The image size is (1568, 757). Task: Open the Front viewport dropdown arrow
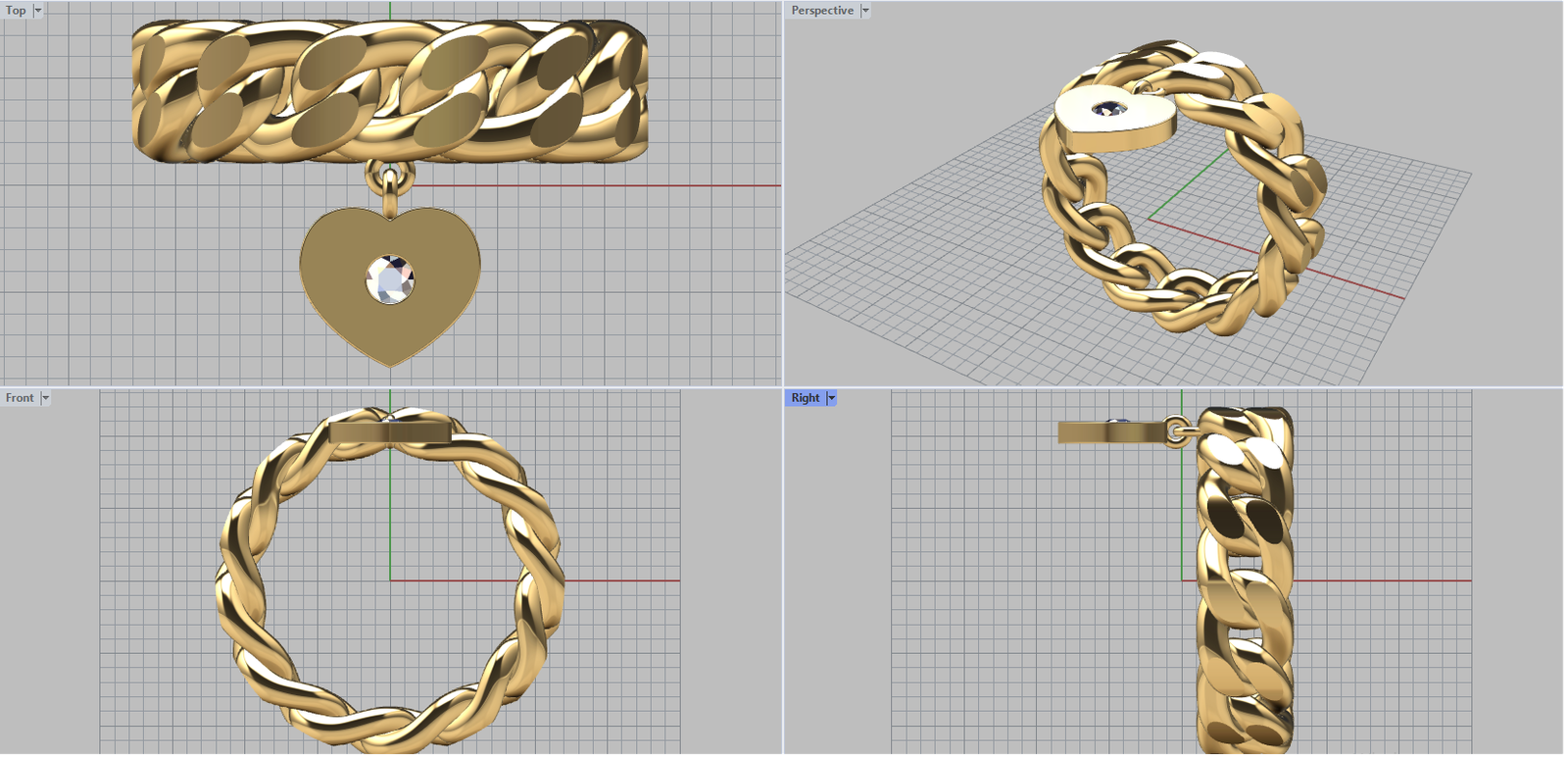click(x=45, y=398)
